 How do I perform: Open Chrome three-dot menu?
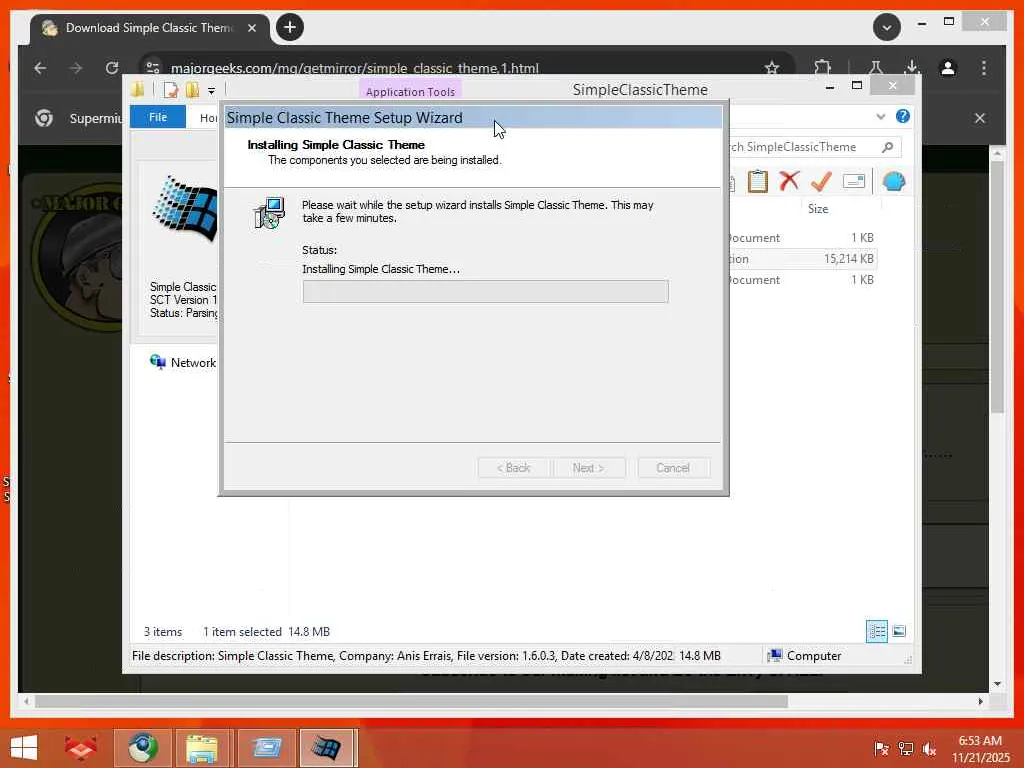984,68
